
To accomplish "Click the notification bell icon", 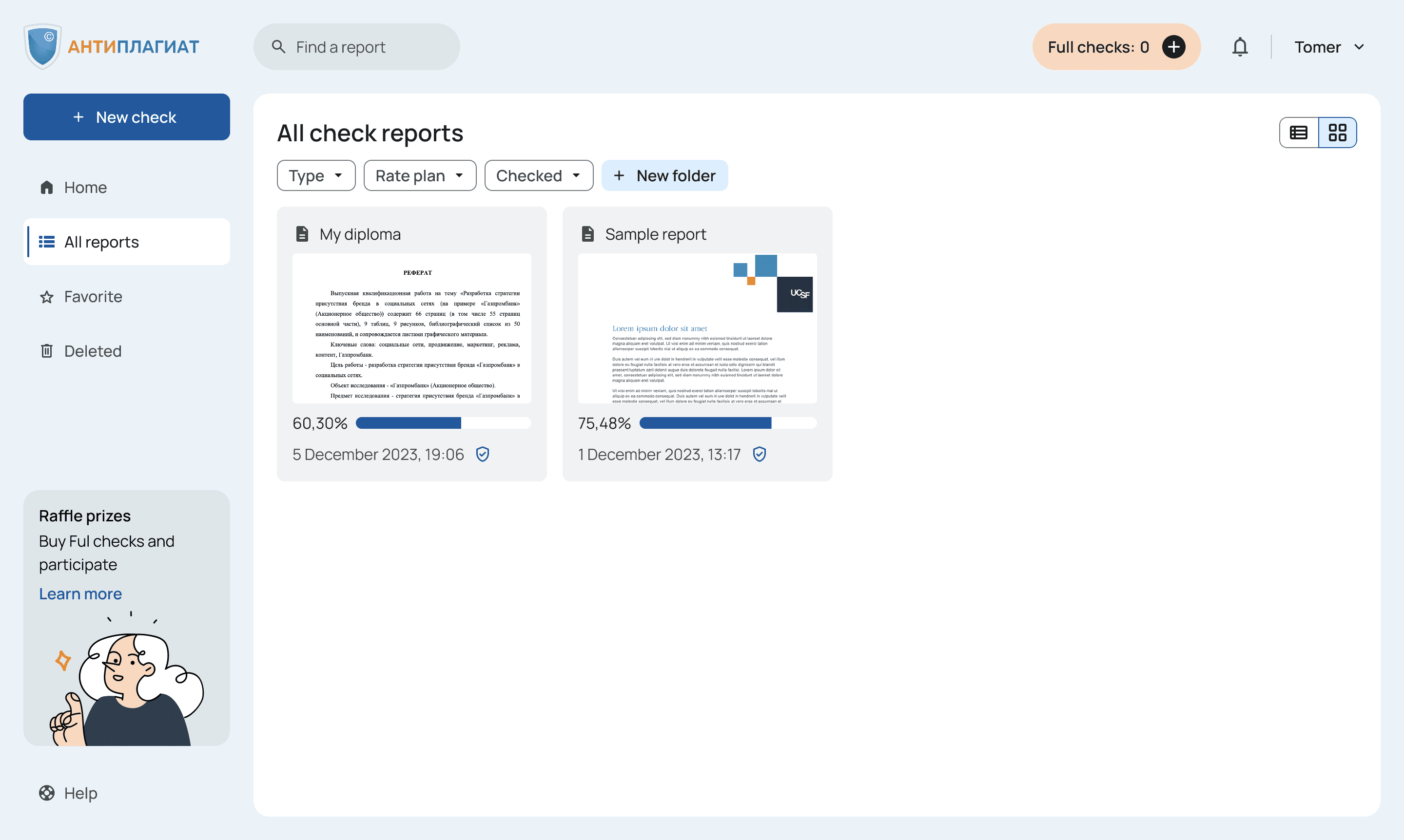I will [1240, 47].
